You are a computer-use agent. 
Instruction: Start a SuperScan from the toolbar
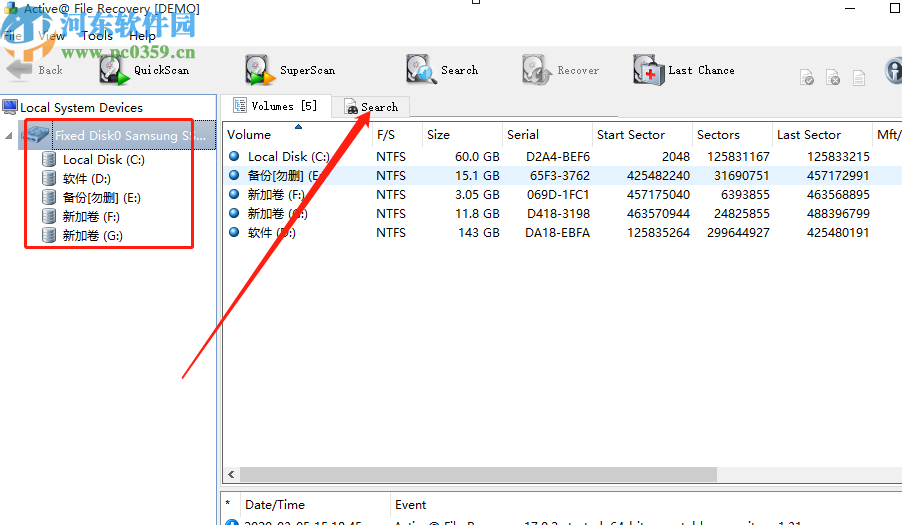[260, 70]
